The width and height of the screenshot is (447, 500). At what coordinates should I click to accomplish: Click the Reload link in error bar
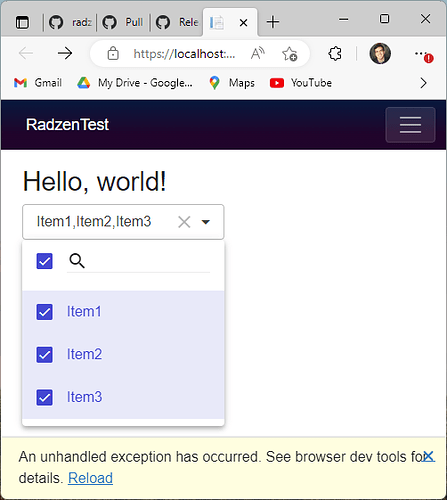tap(90, 478)
